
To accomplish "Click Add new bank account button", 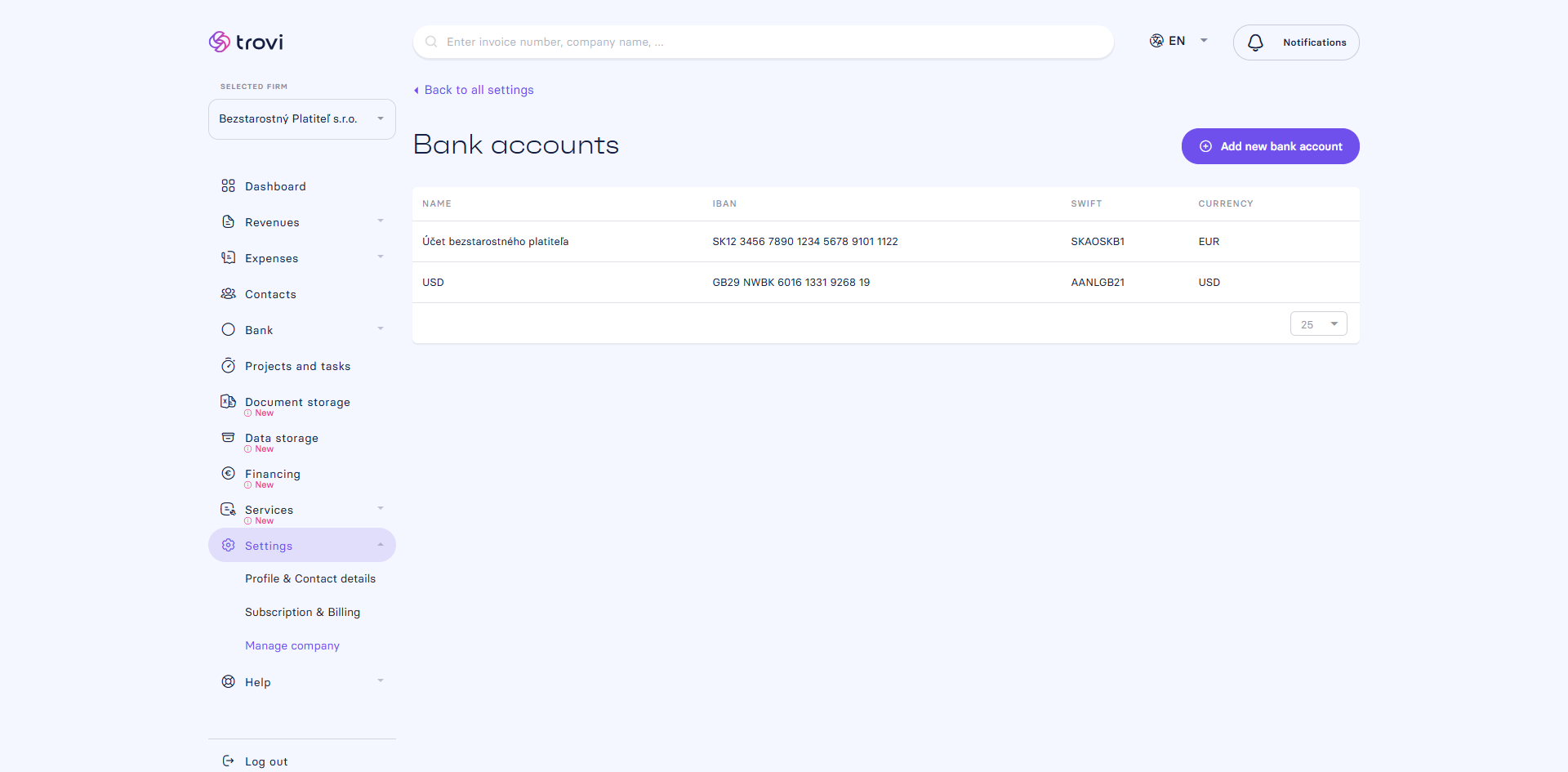I will tap(1270, 146).
